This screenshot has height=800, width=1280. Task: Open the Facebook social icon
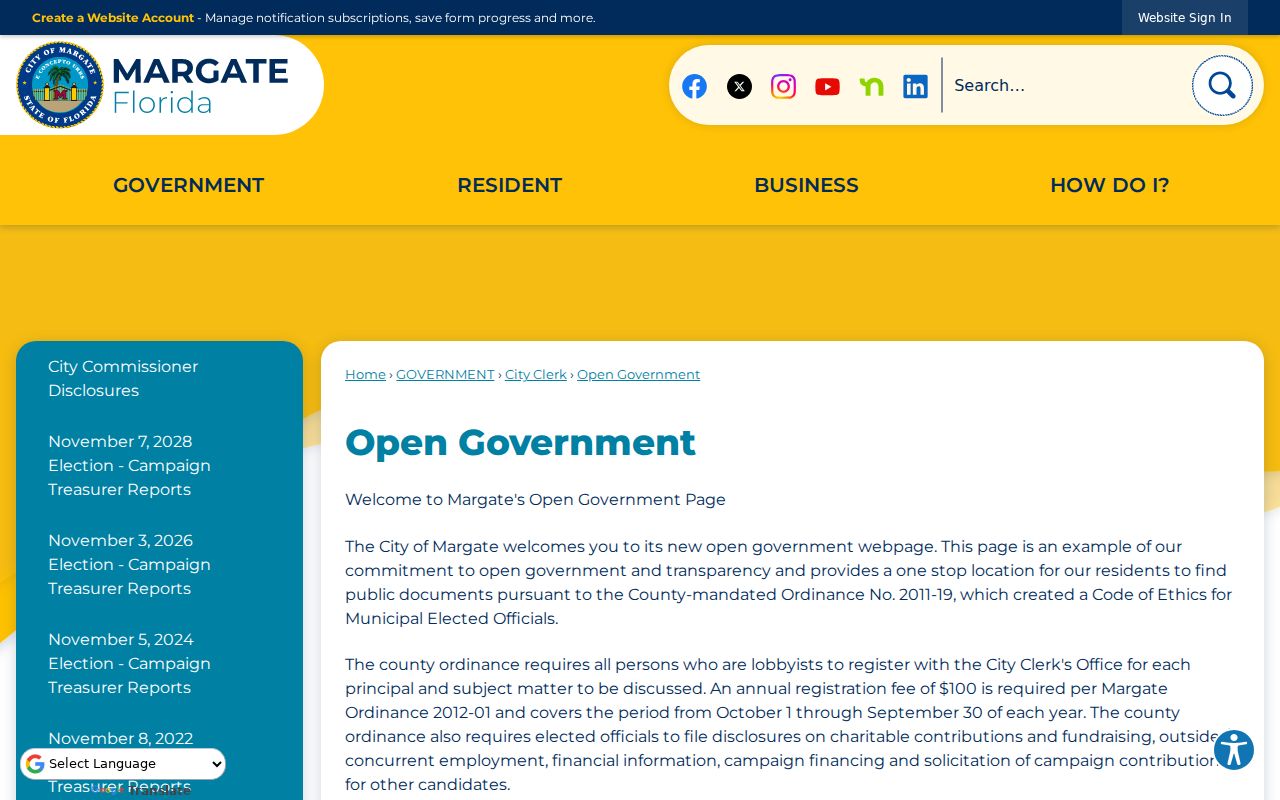point(694,86)
